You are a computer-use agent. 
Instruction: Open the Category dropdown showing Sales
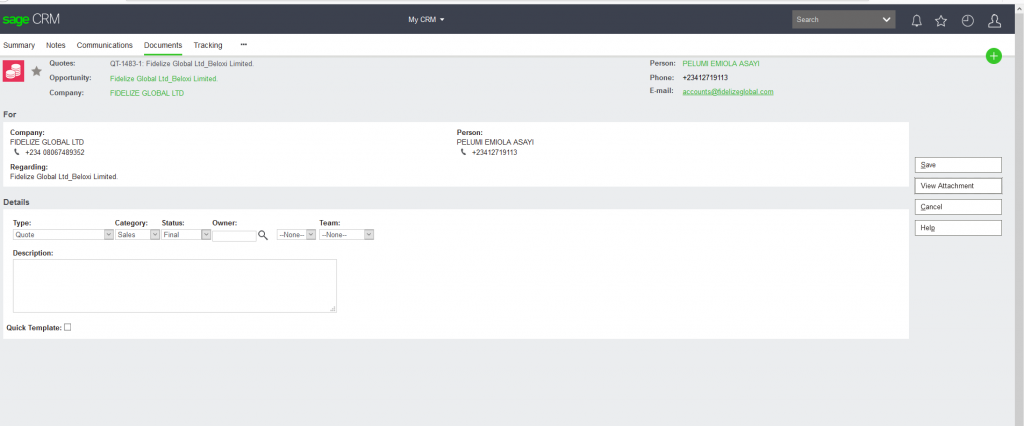[138, 234]
